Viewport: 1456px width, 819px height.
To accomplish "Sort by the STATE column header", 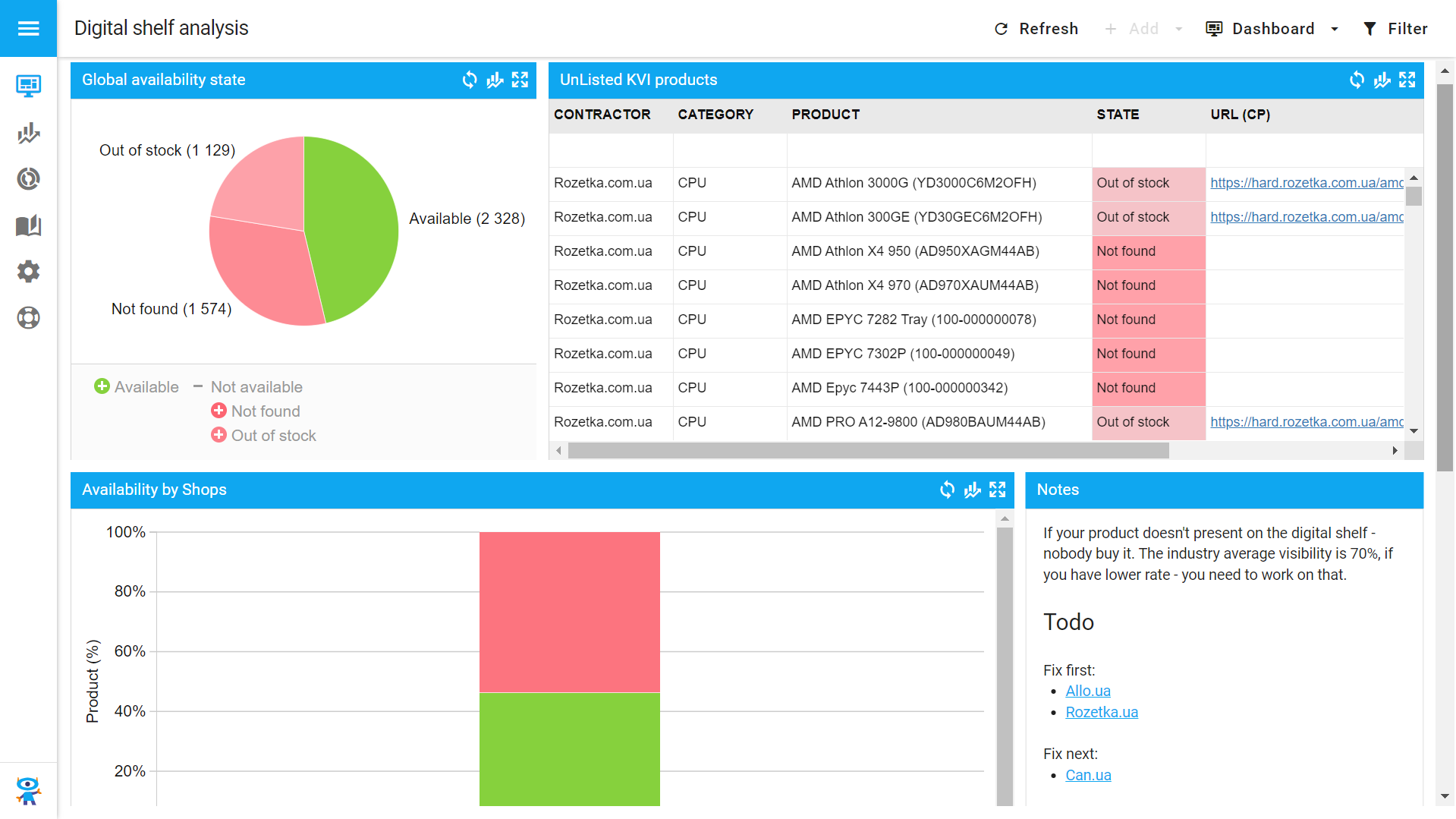I will (x=1117, y=115).
